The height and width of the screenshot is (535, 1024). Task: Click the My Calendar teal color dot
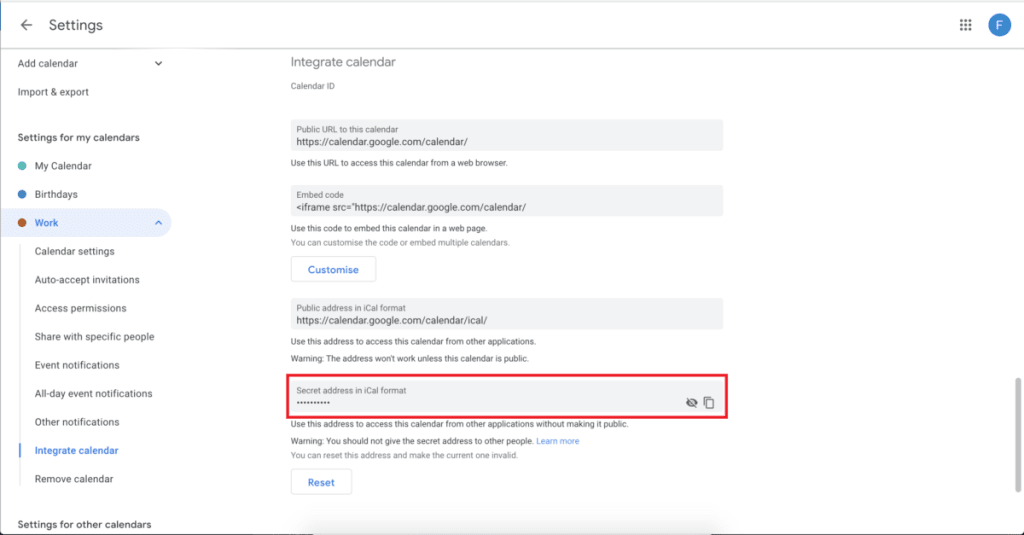[22, 166]
